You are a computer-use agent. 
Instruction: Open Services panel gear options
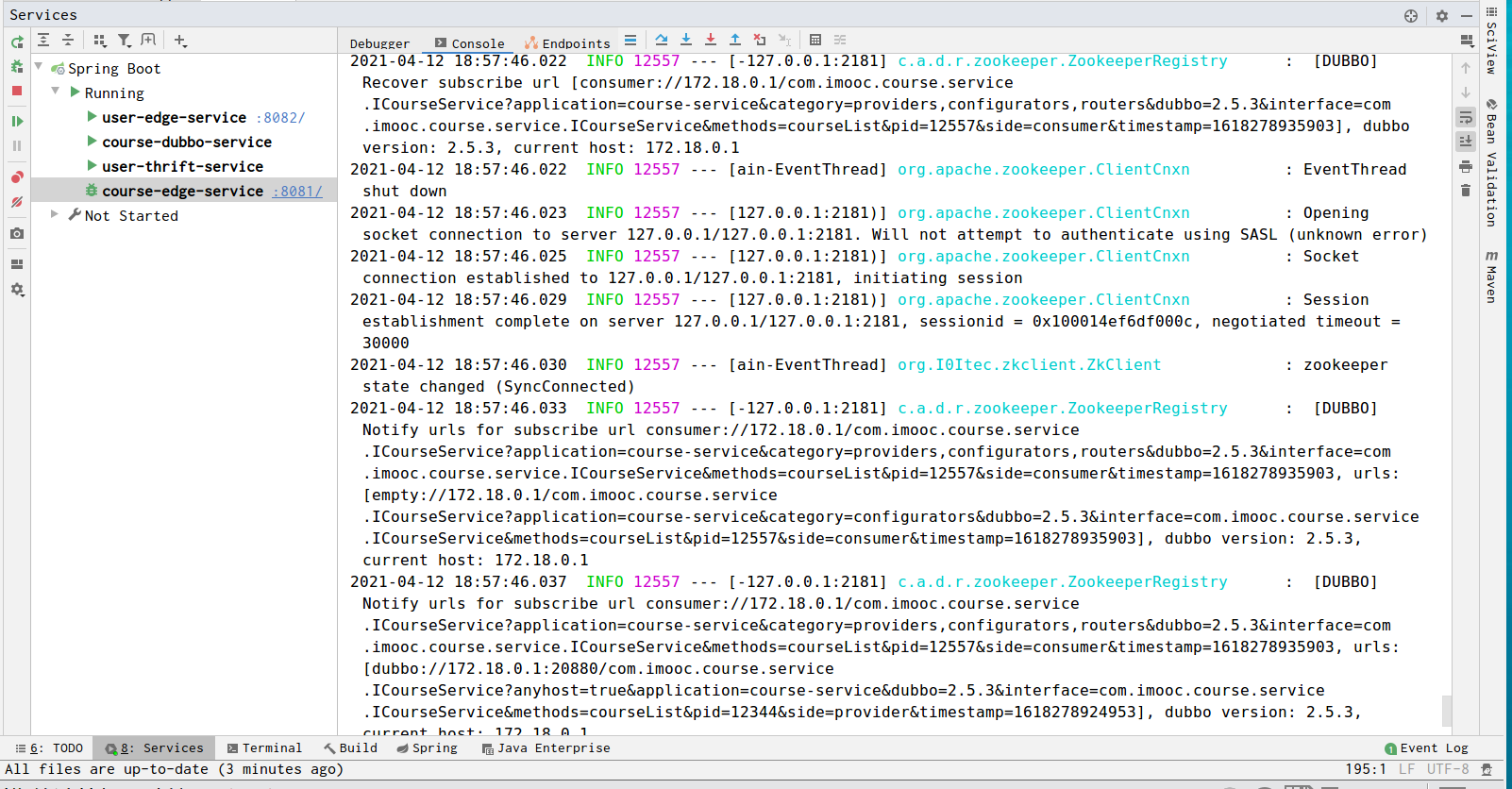click(1442, 15)
